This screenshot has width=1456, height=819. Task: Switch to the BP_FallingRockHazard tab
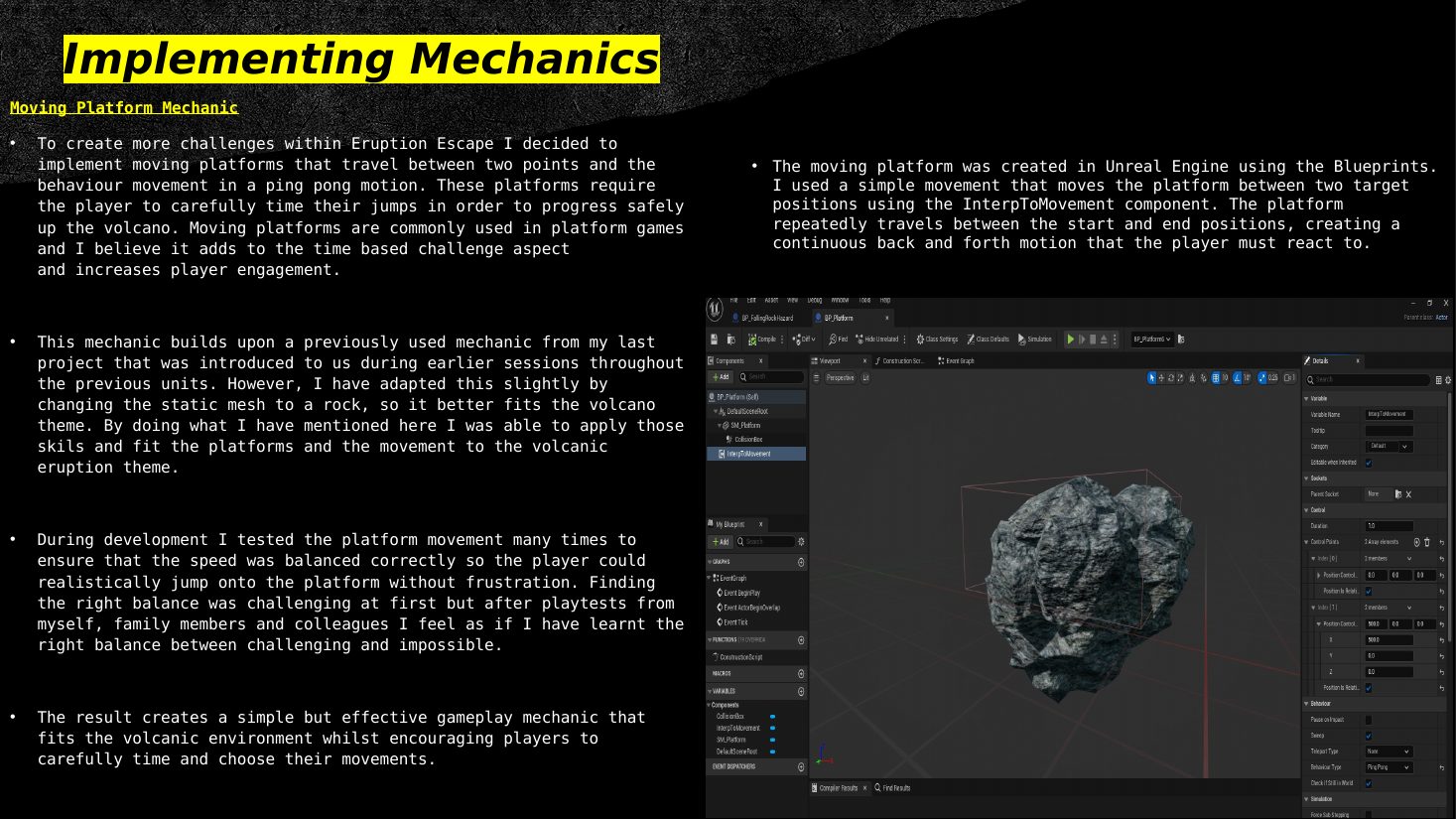tap(763, 318)
